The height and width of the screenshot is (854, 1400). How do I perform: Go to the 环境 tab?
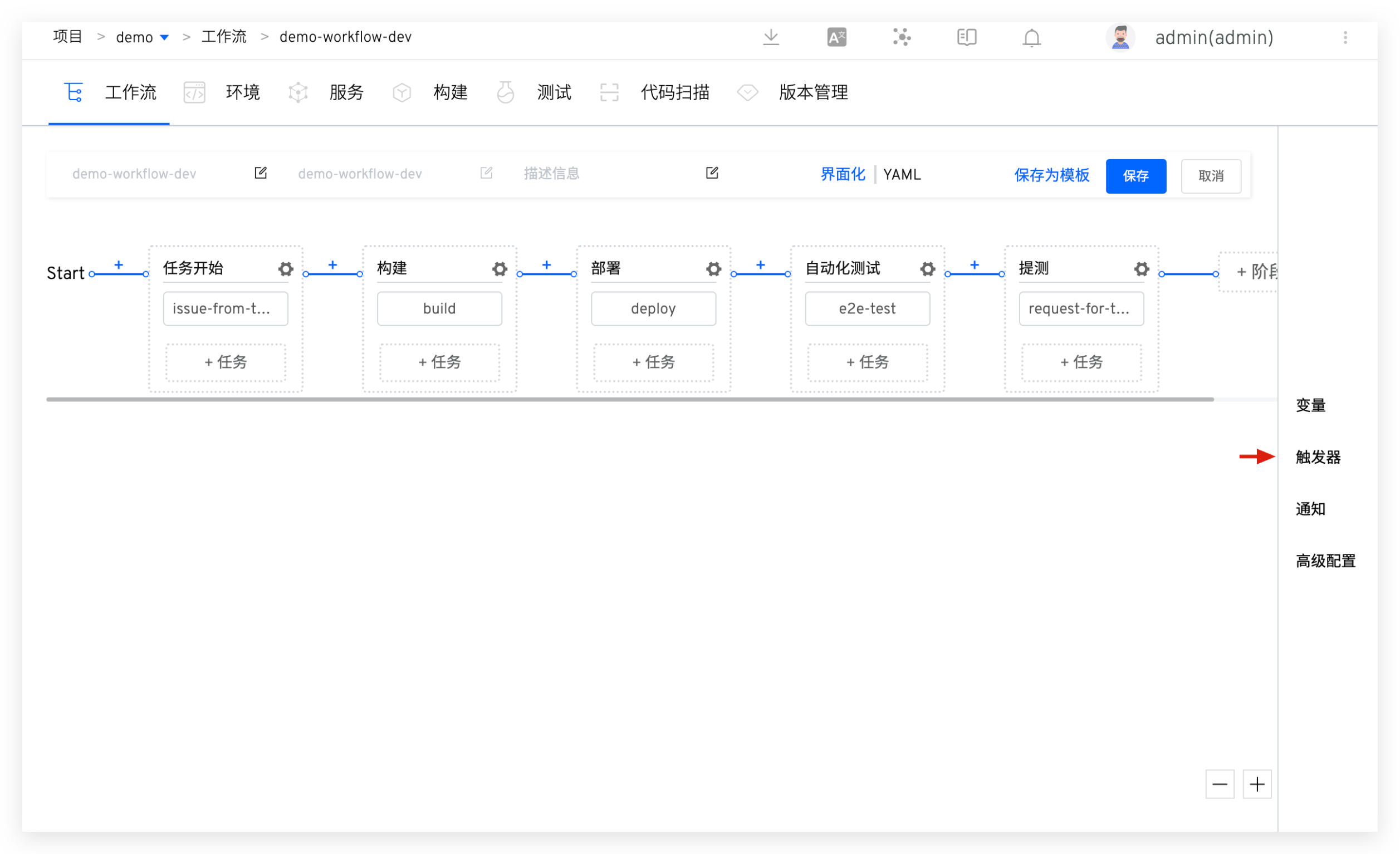(x=242, y=92)
